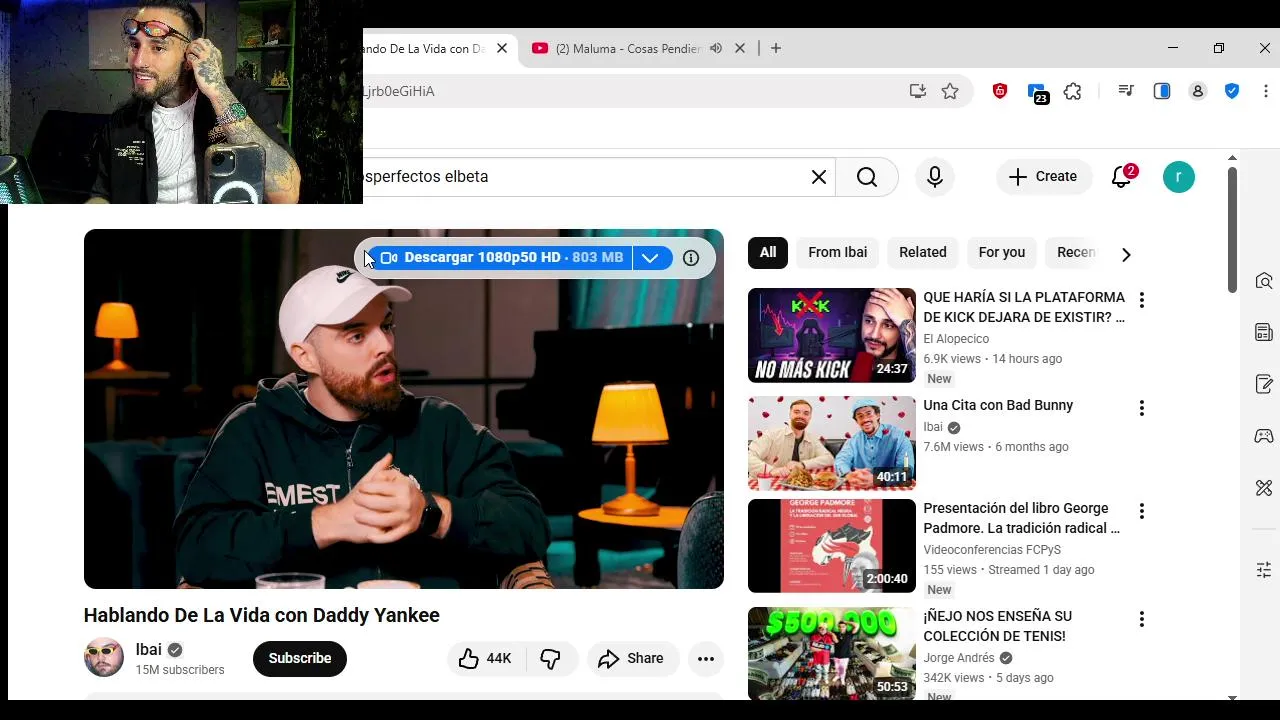Screen dimensions: 1280x720
Task: Open options for the KICK video
Action: (1141, 300)
